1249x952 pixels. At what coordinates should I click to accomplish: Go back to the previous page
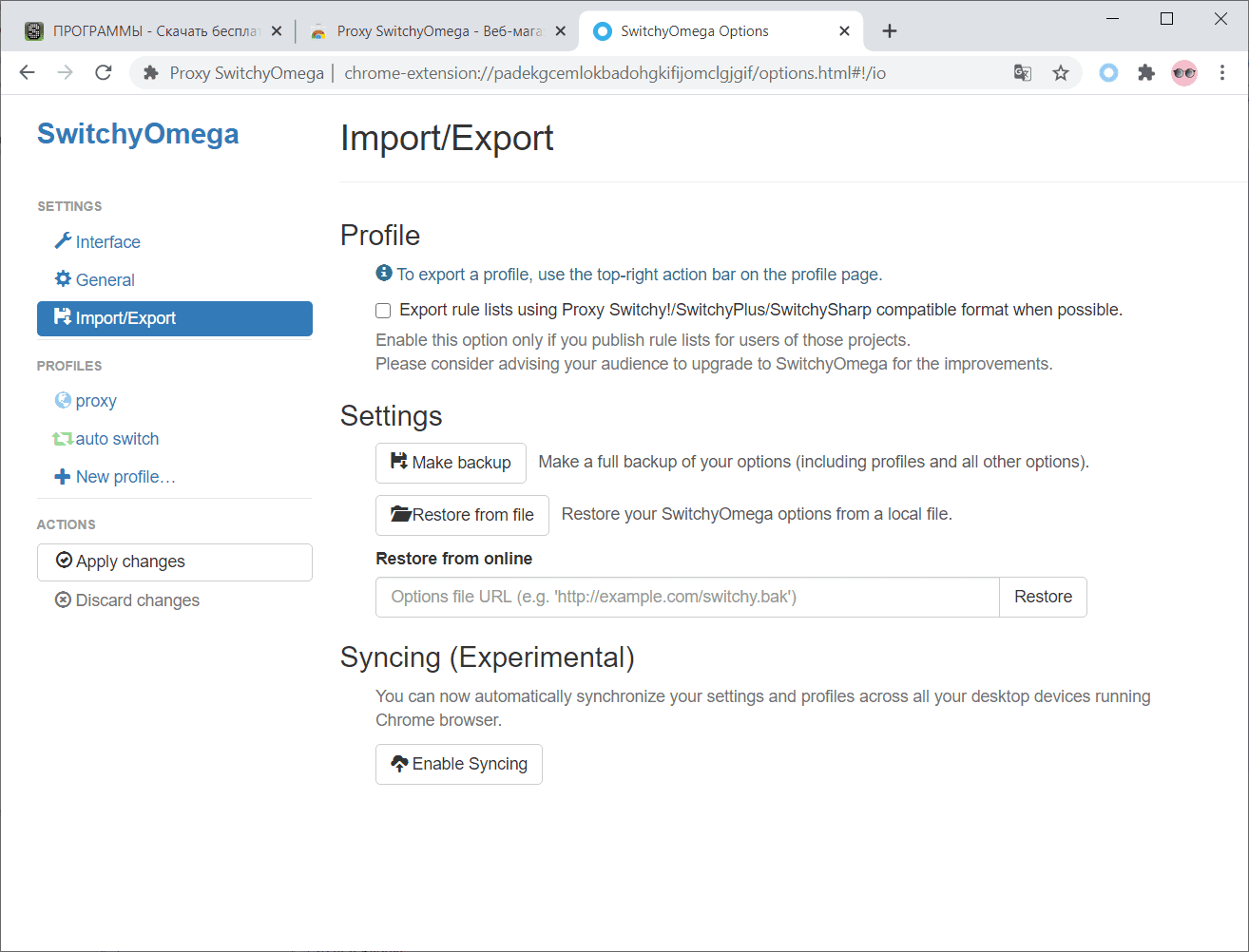28,73
